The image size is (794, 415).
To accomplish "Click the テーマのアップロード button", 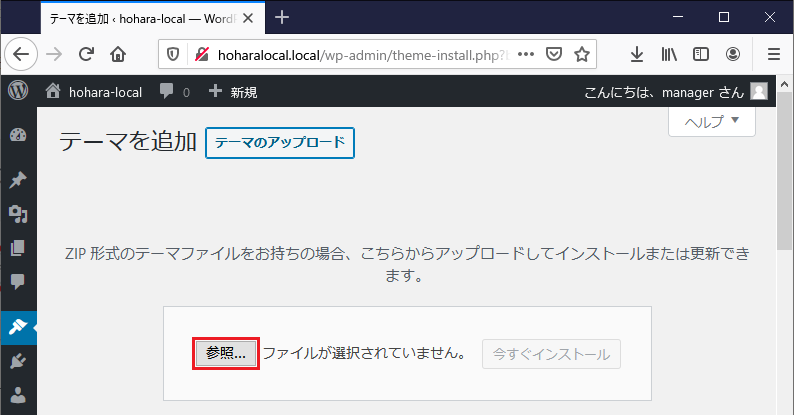I will click(x=280, y=142).
